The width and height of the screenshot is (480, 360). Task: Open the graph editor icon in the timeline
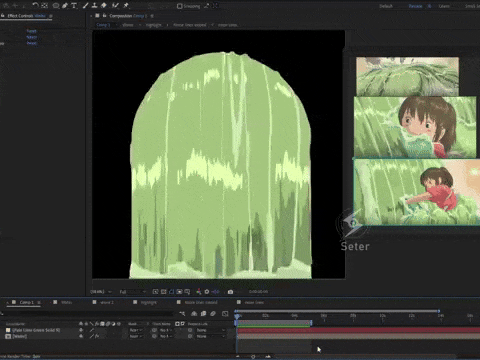click(225, 314)
